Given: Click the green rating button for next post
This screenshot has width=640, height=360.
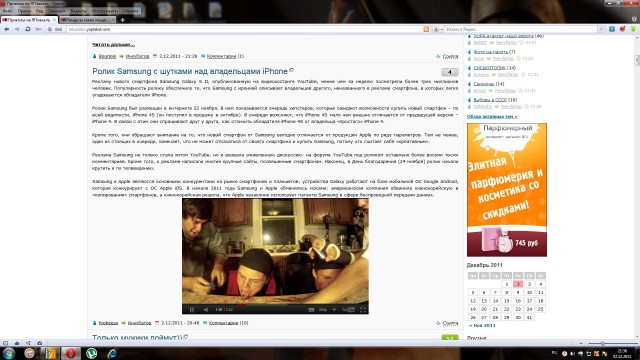Looking at the screenshot, I should click(450, 338).
